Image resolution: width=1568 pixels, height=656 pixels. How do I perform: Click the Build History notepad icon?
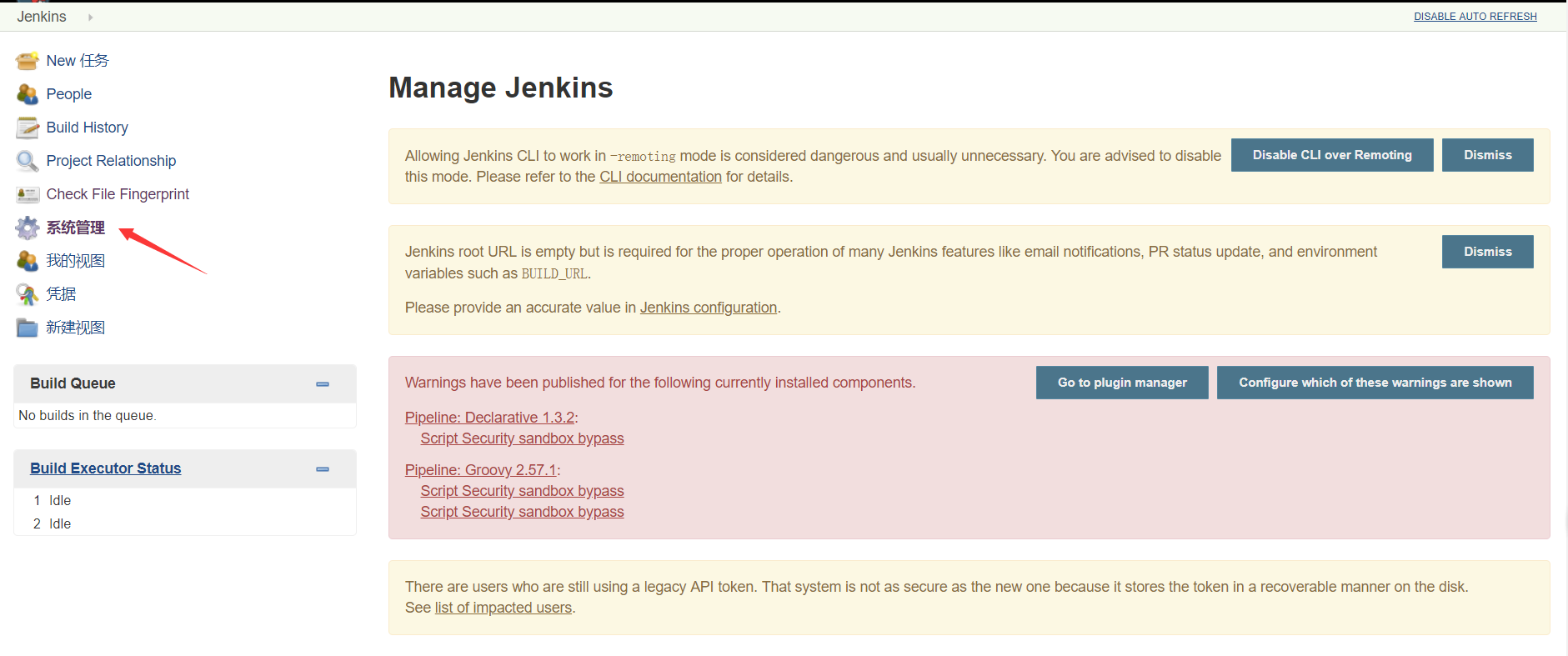coord(28,128)
